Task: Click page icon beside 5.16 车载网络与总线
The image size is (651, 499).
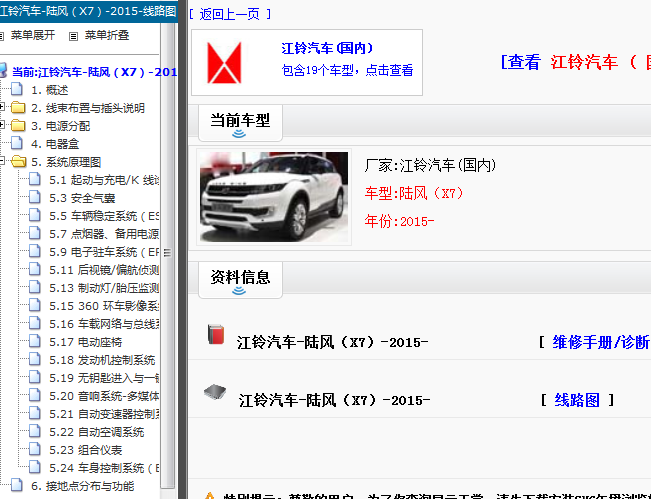Action: click(35, 323)
